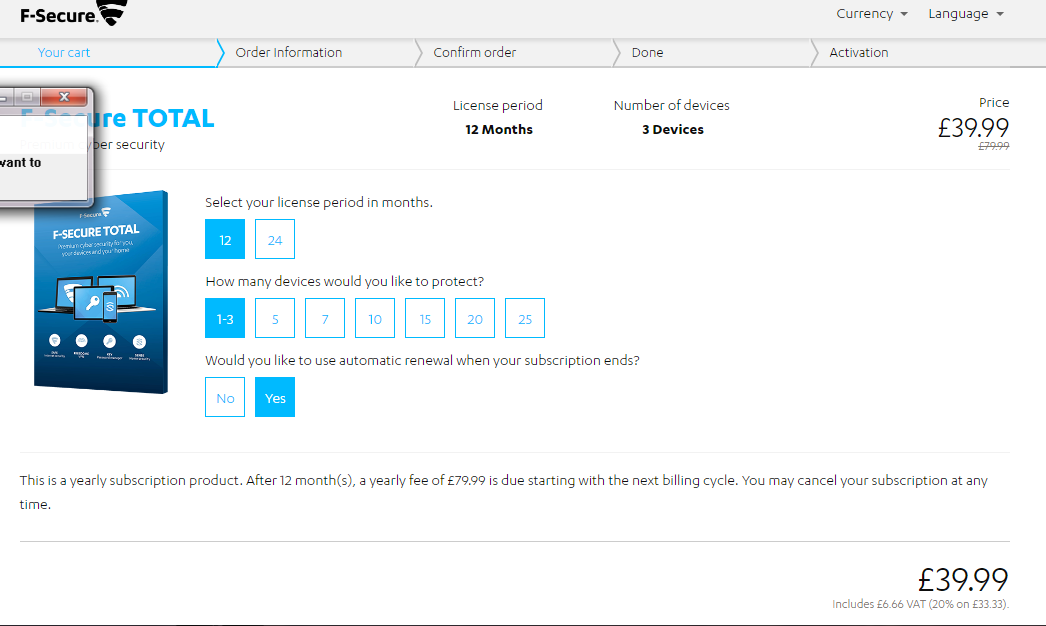Choose 7 devices option
Image resolution: width=1046 pixels, height=626 pixels.
(x=325, y=318)
